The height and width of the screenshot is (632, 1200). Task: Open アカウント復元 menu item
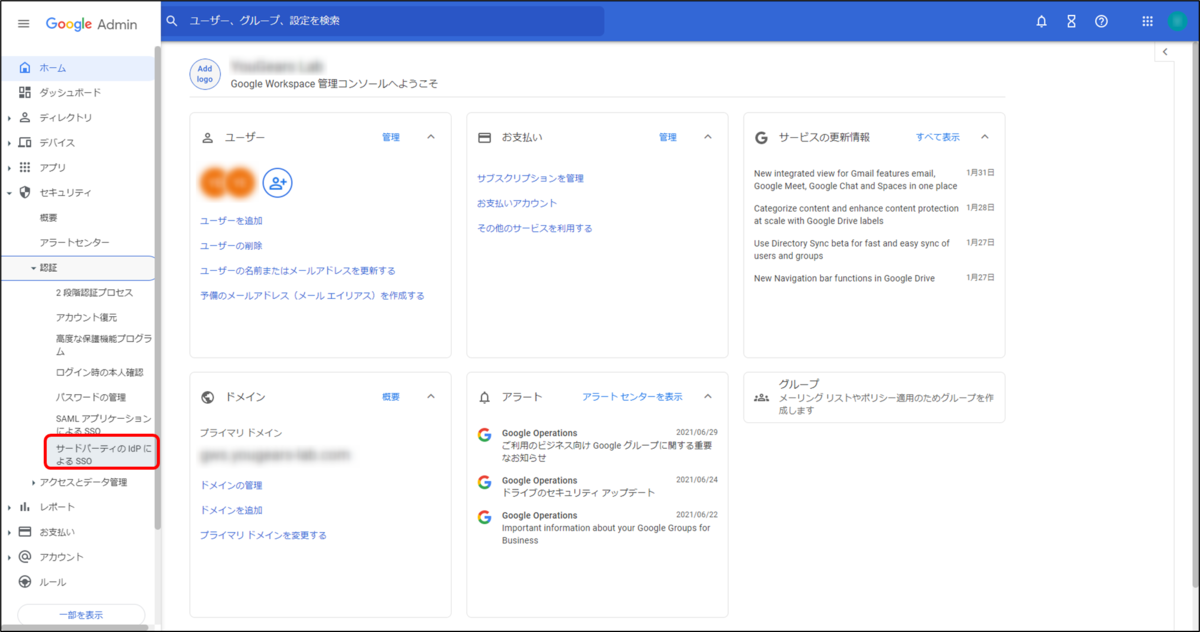point(86,317)
